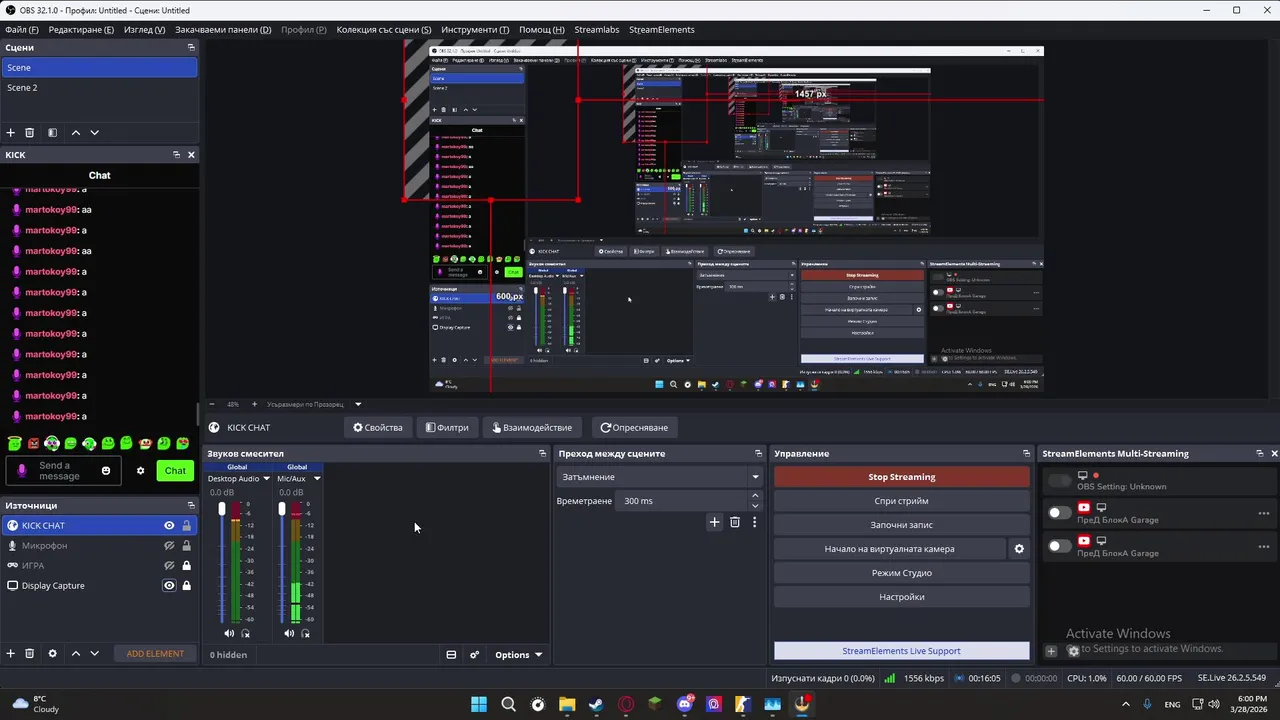The height and width of the screenshot is (720, 1280).
Task: Open the Файл menu
Action: (x=22, y=30)
